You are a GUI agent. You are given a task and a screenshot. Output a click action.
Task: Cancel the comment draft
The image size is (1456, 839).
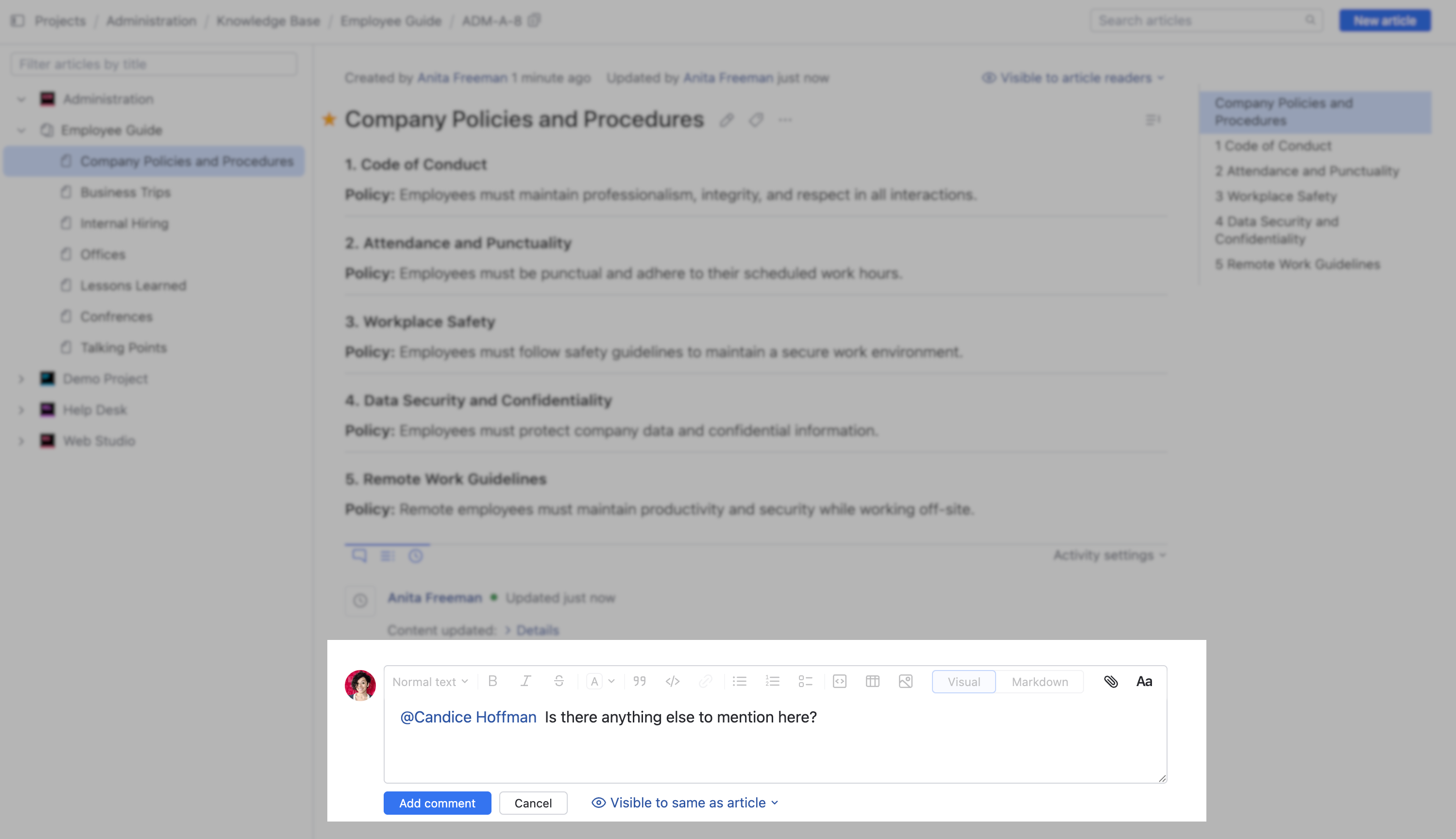pos(533,803)
